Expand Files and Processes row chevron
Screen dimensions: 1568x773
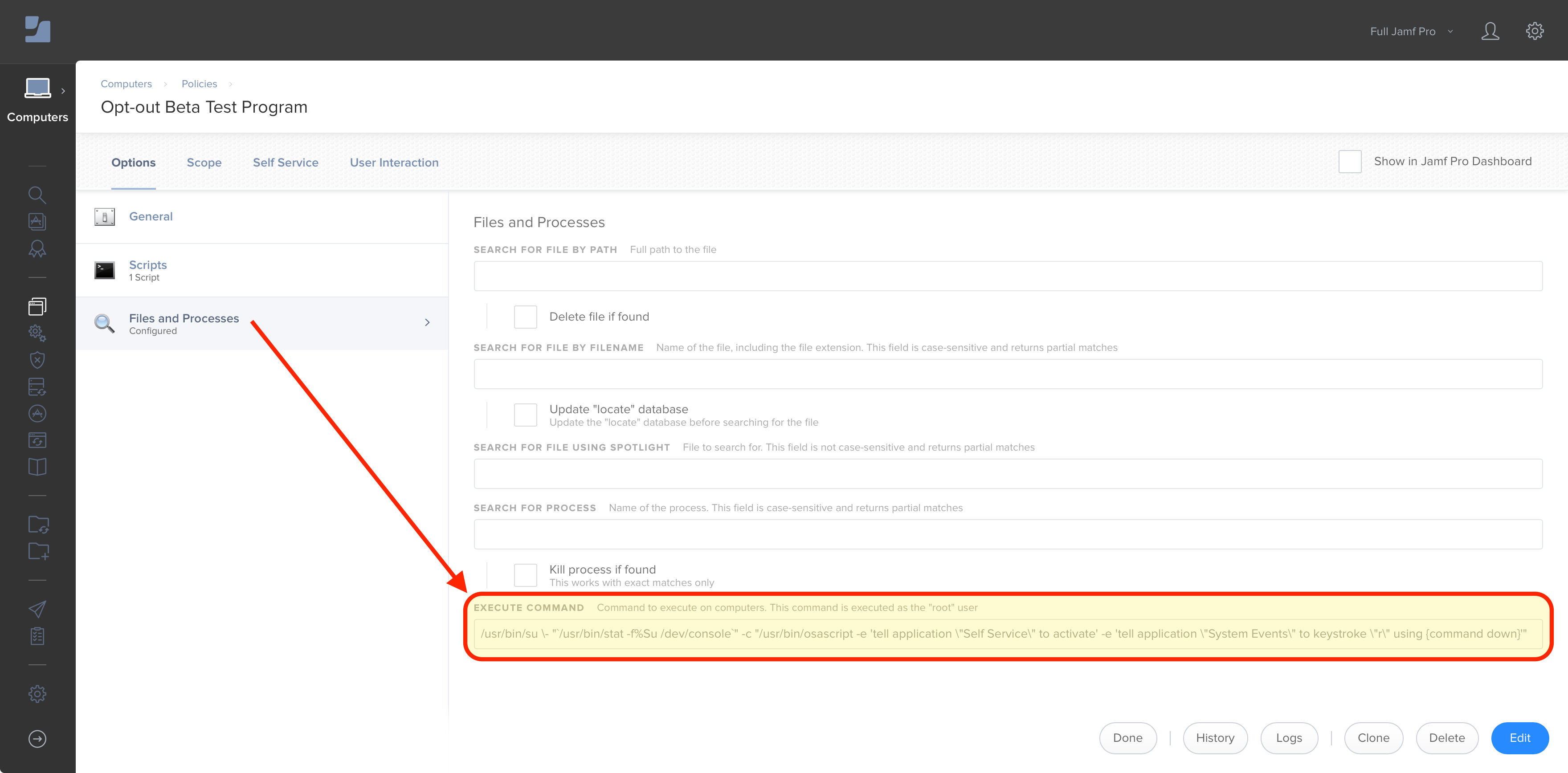[x=427, y=322]
